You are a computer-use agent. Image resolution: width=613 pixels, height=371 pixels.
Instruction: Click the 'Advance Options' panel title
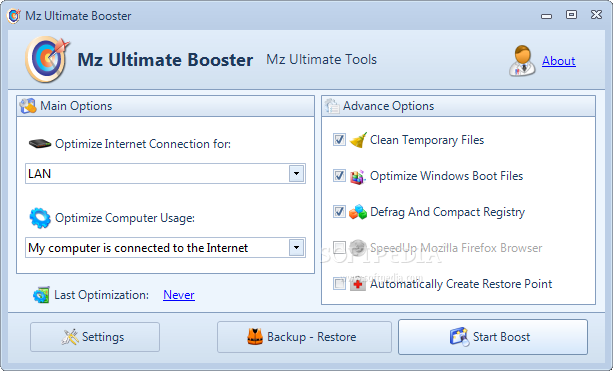point(389,106)
